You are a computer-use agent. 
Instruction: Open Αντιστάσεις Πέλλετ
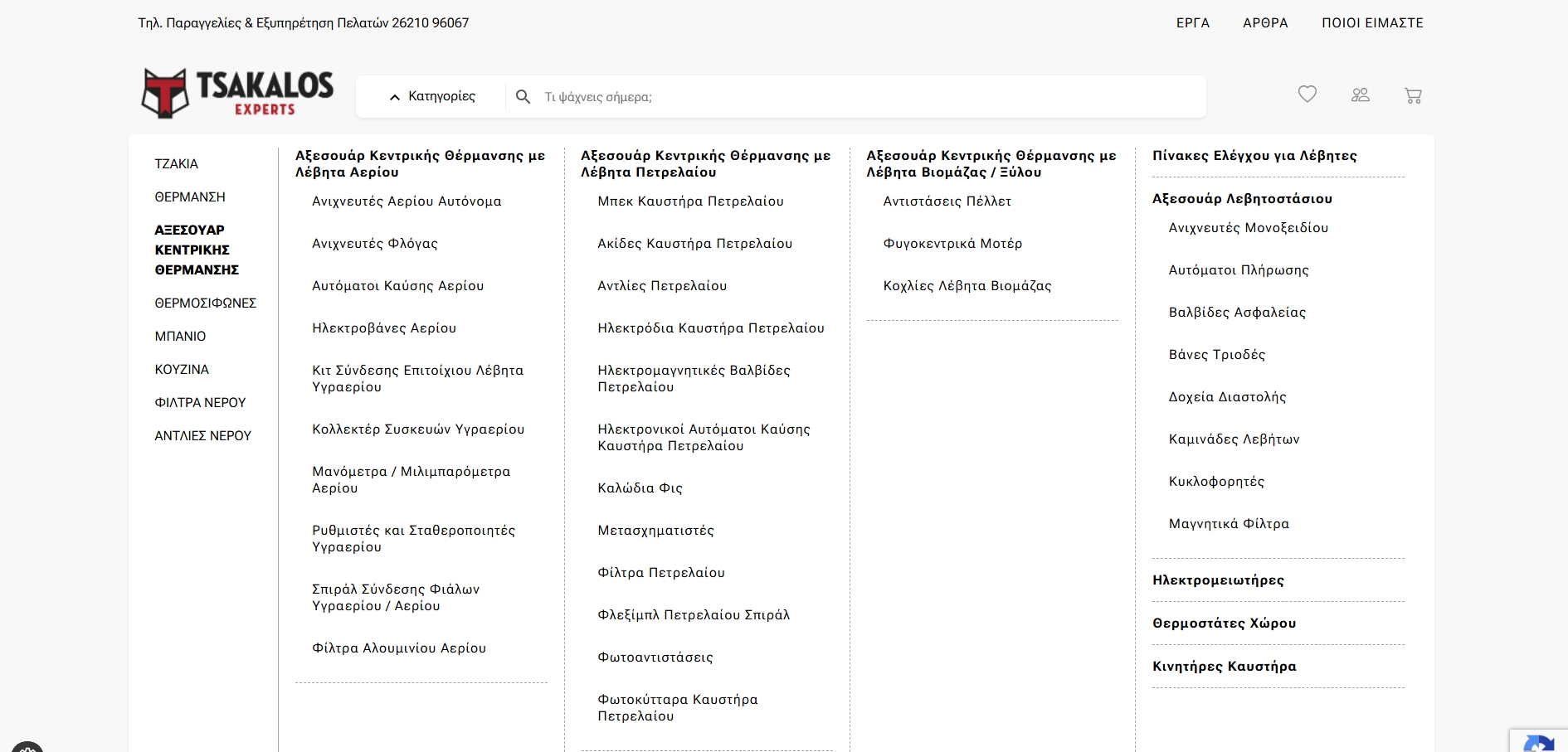(x=947, y=201)
